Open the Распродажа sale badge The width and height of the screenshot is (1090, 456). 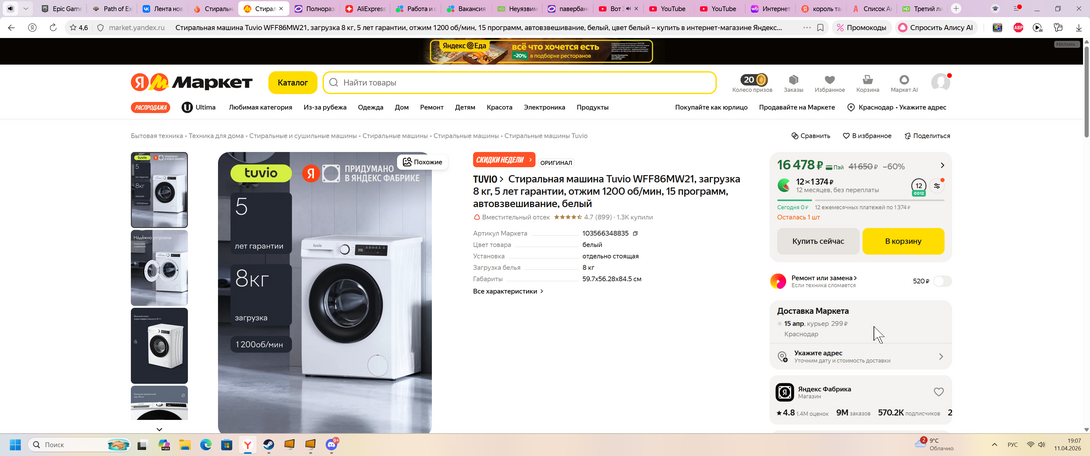pos(151,108)
